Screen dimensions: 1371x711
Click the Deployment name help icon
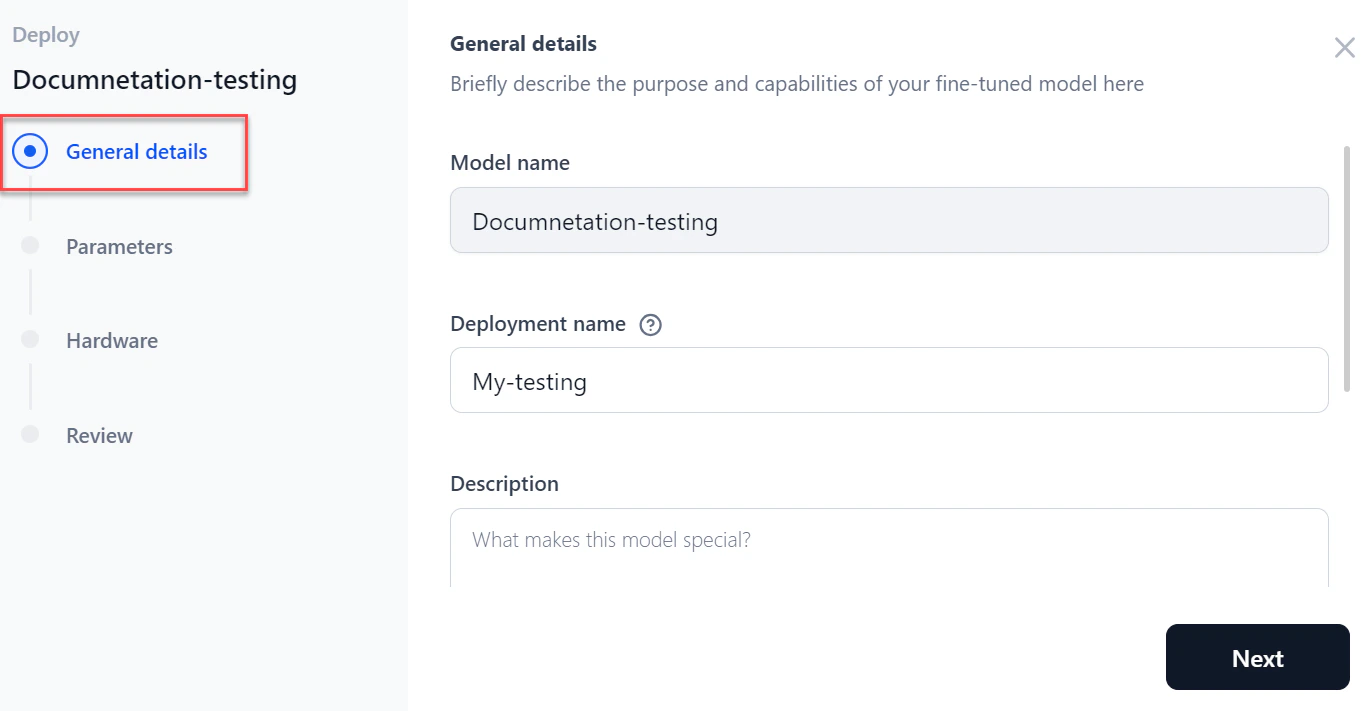(x=651, y=324)
